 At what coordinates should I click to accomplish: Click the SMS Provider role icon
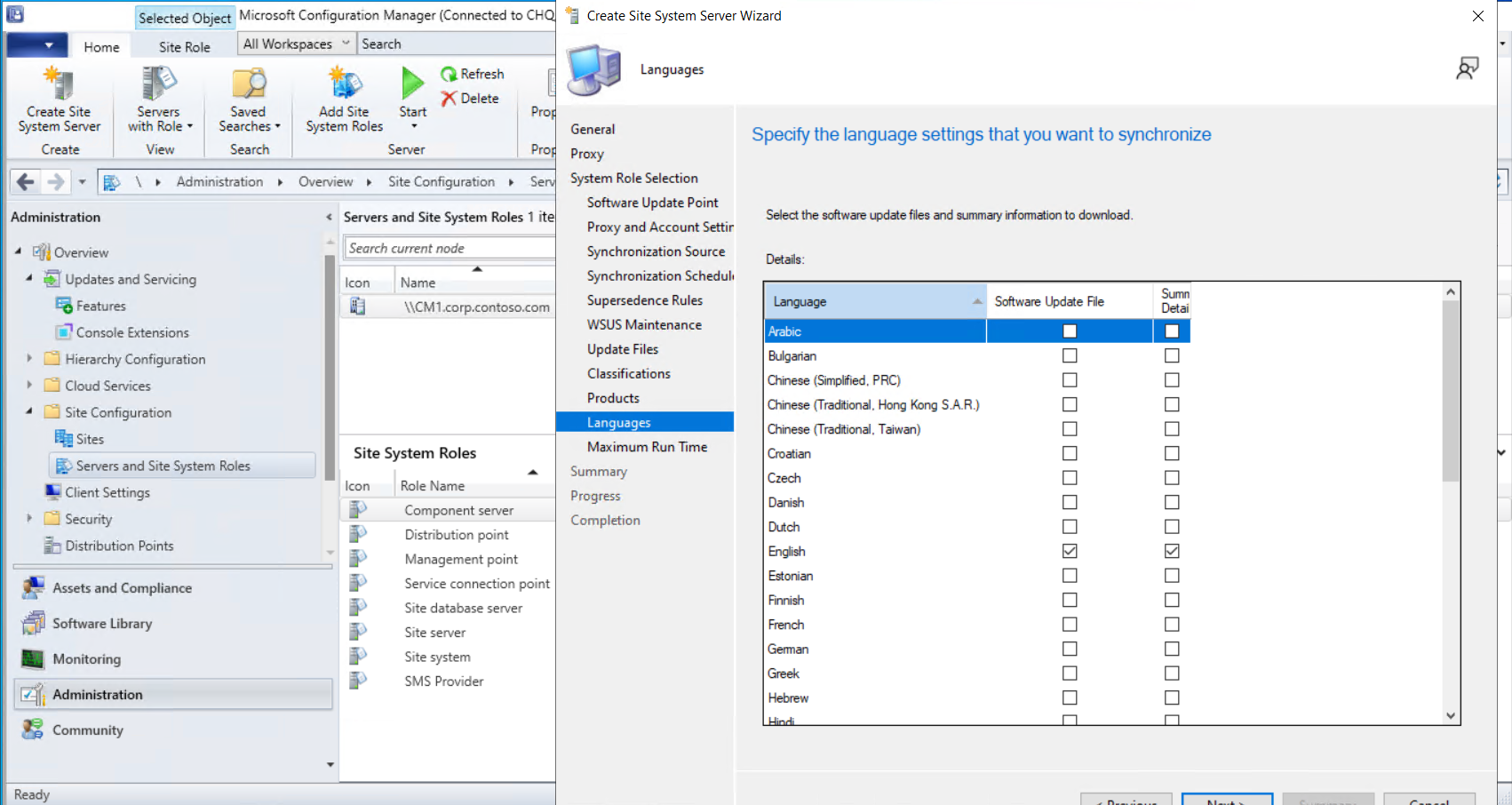tap(358, 681)
